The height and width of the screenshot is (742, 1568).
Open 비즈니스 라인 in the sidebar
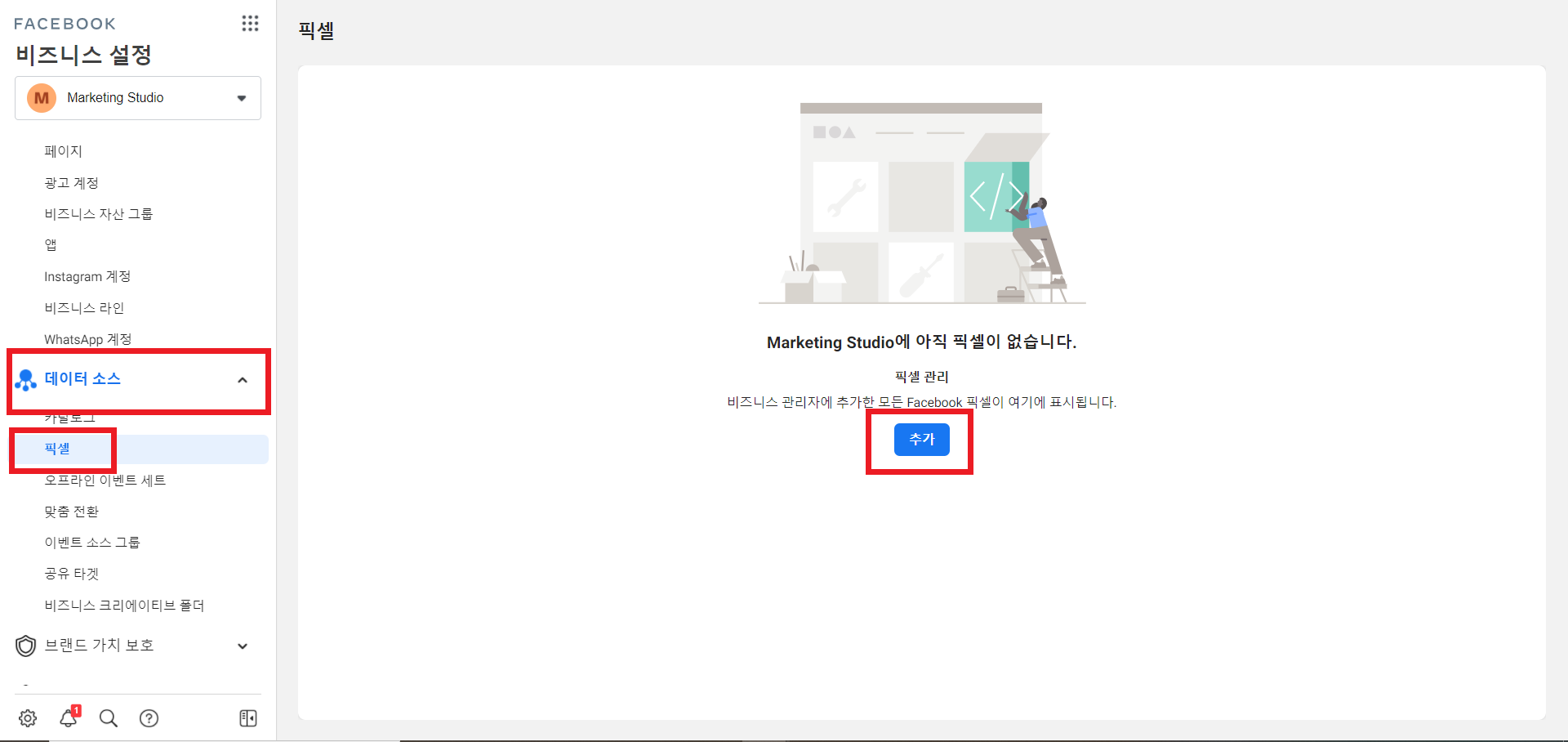click(x=84, y=308)
